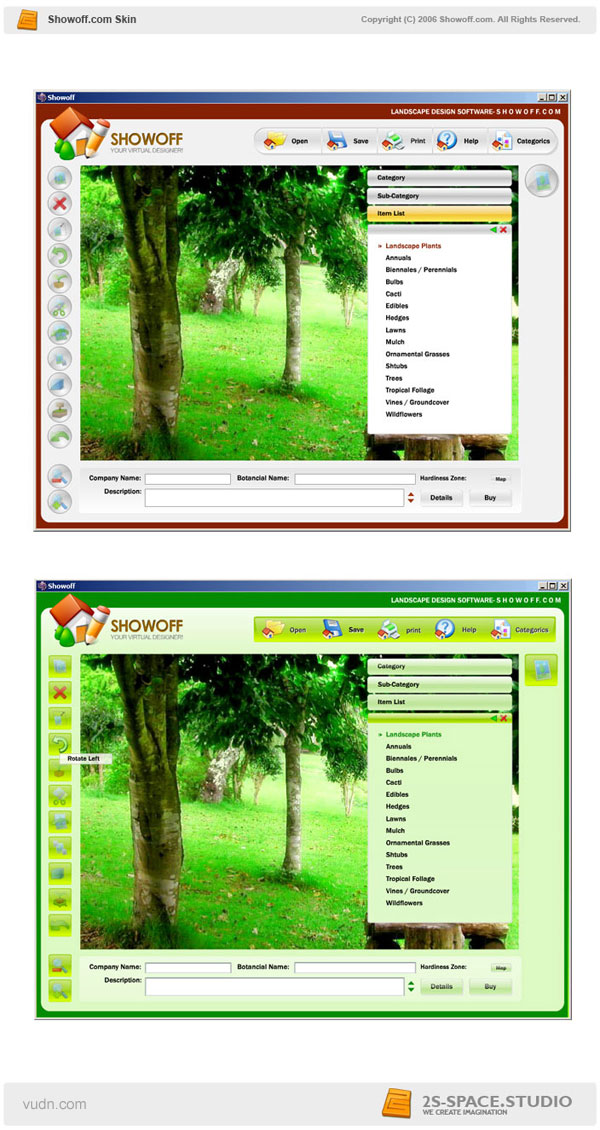Click the Hardiness Zone Map button, red skin window
This screenshot has width=600, height=1130.
click(x=501, y=479)
